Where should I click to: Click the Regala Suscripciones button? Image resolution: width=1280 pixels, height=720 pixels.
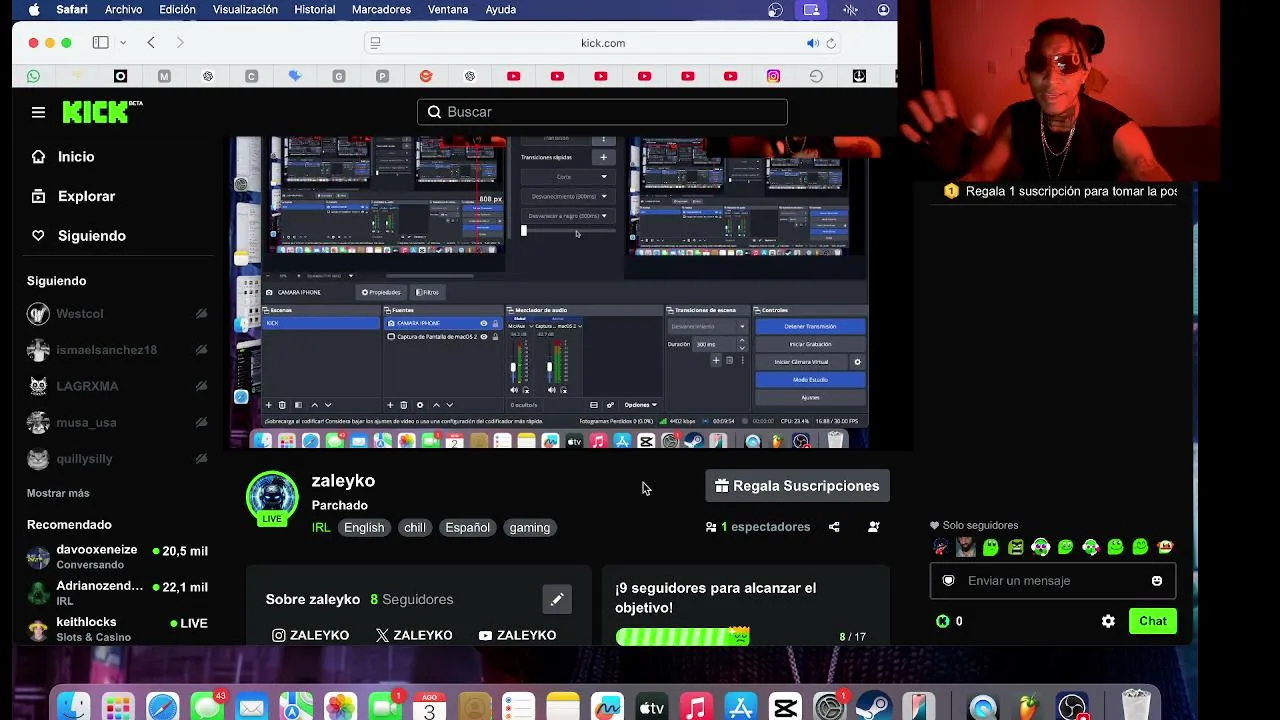797,486
